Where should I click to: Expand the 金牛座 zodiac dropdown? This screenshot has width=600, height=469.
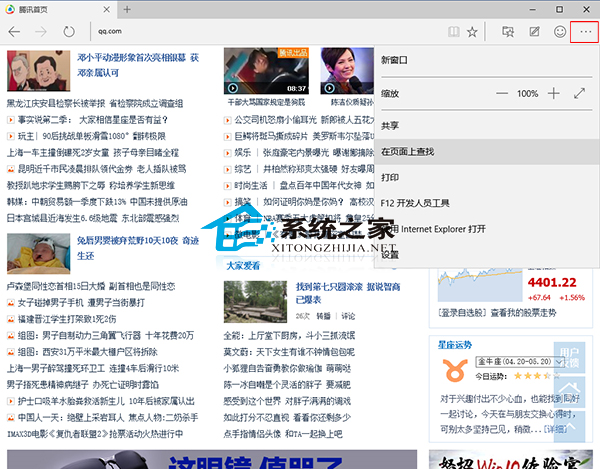[x=520, y=362]
